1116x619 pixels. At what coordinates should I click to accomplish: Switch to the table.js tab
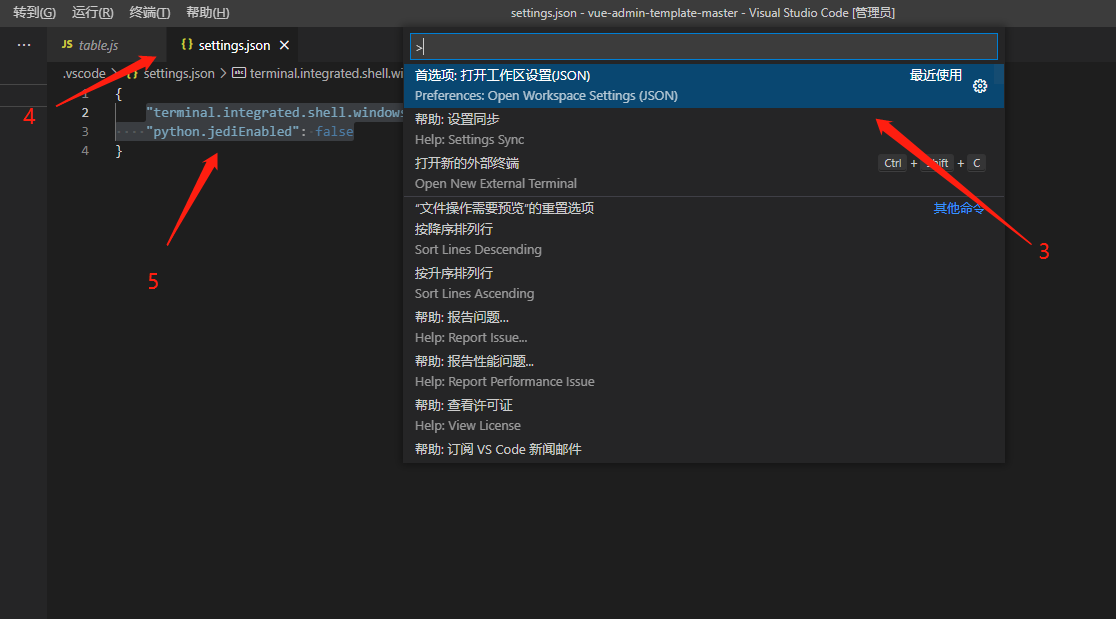107,45
